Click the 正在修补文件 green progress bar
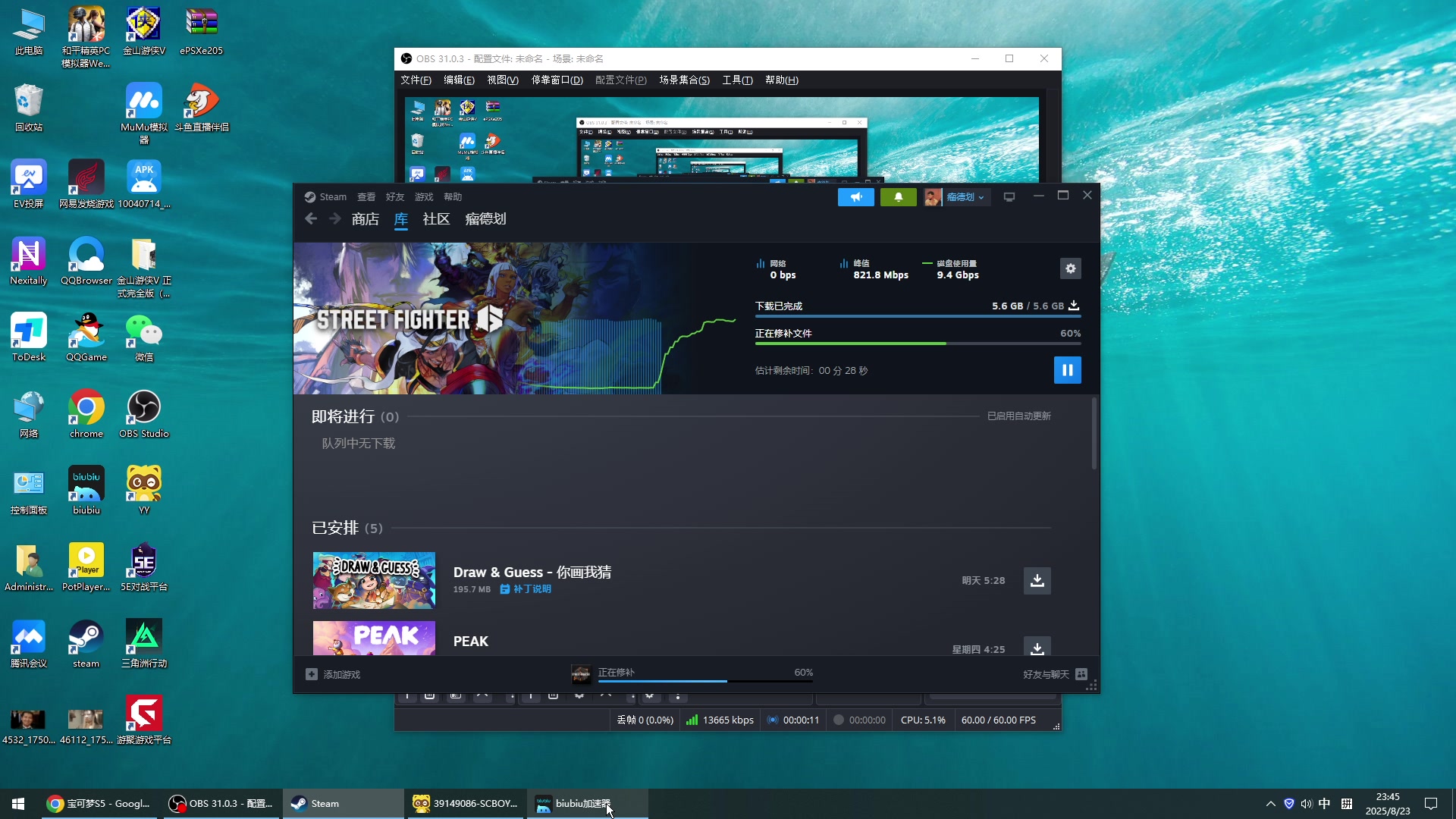Screen dimensions: 1456x819 pos(918,344)
